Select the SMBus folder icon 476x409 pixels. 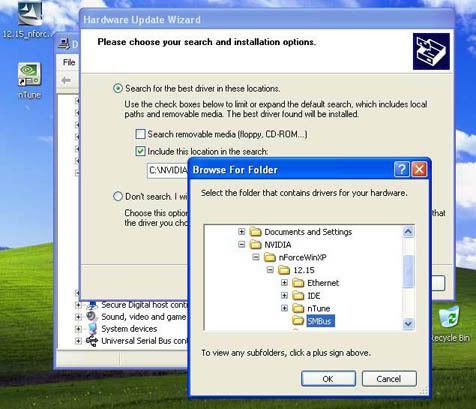[298, 321]
